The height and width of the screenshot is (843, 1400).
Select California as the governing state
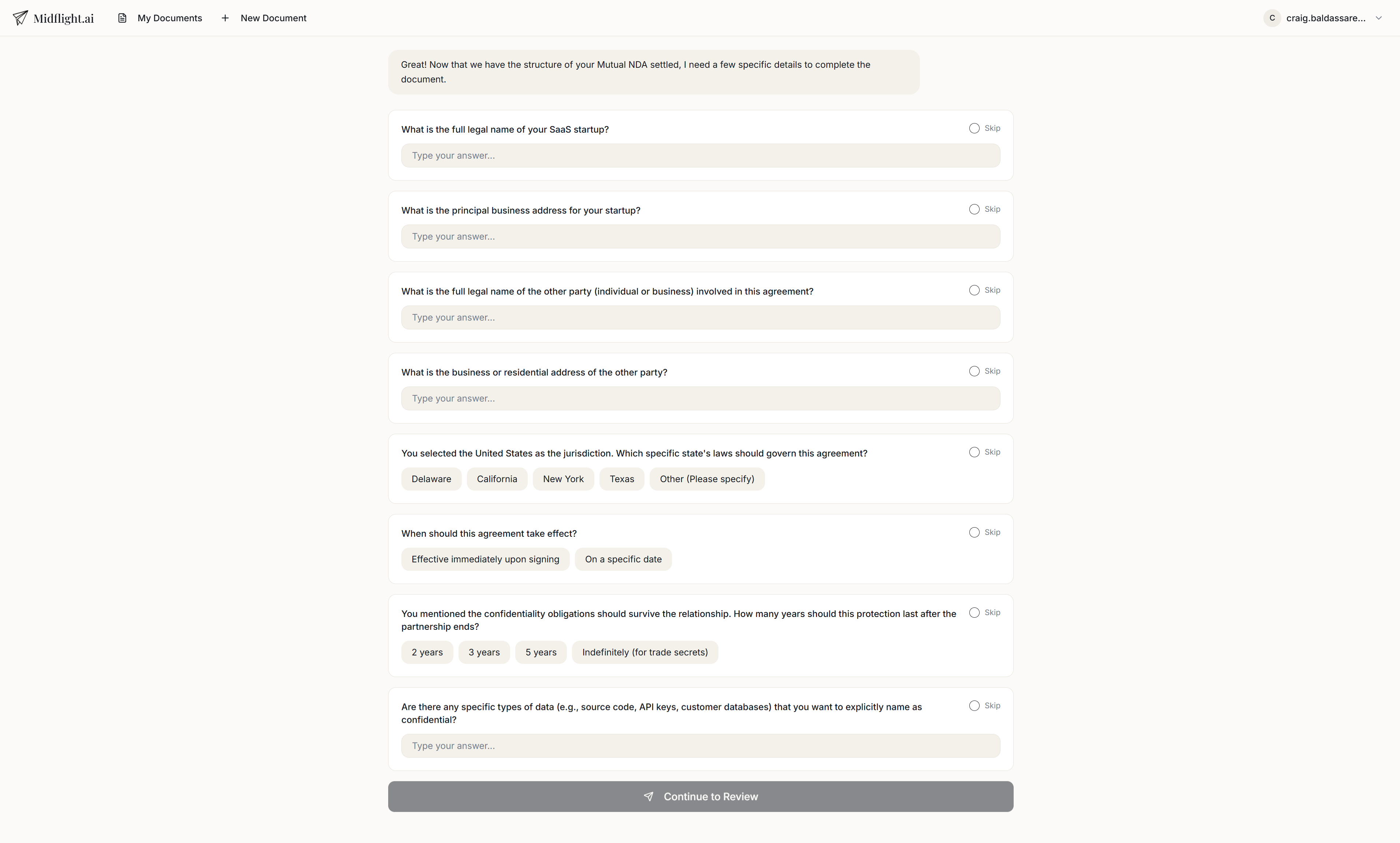coord(497,478)
